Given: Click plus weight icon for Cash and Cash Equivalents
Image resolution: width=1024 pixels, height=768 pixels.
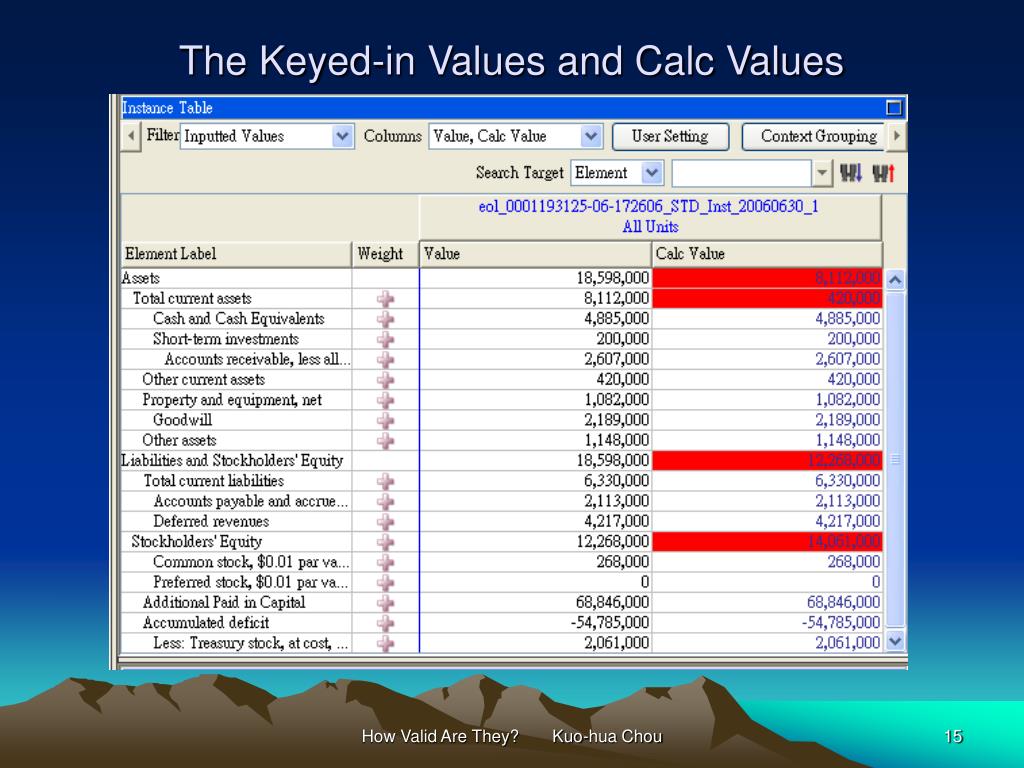Looking at the screenshot, I should pyautogui.click(x=385, y=319).
